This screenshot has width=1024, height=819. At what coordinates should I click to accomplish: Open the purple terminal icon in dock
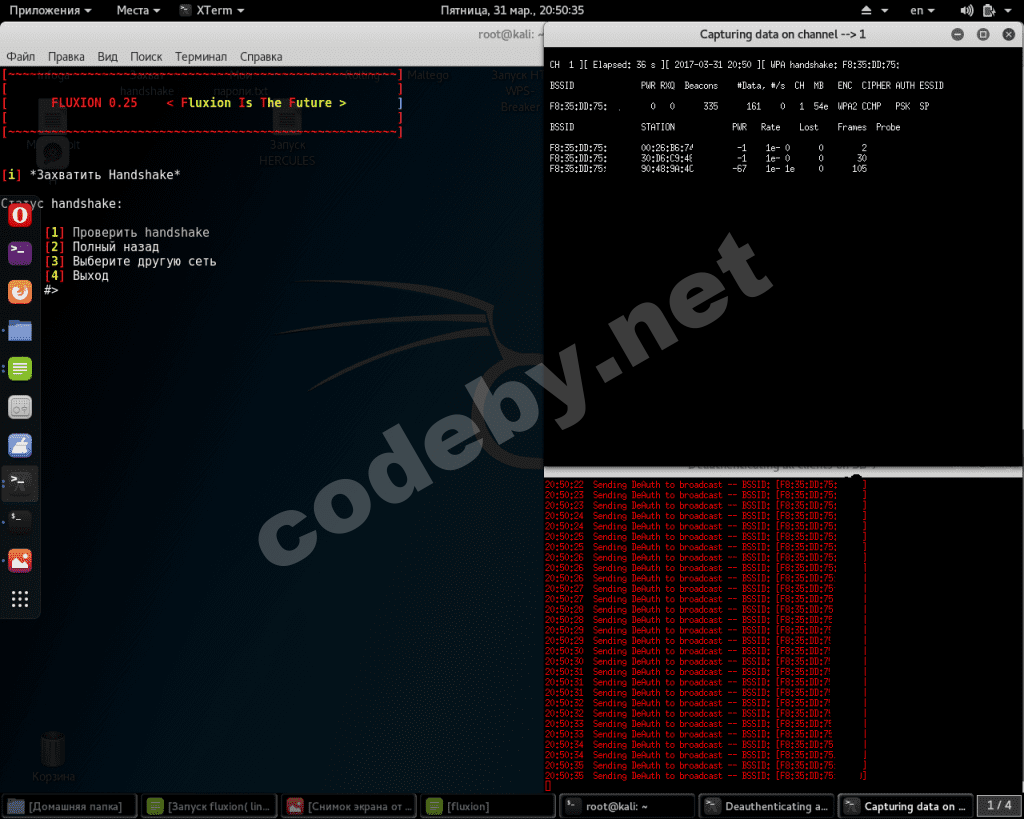[20, 253]
